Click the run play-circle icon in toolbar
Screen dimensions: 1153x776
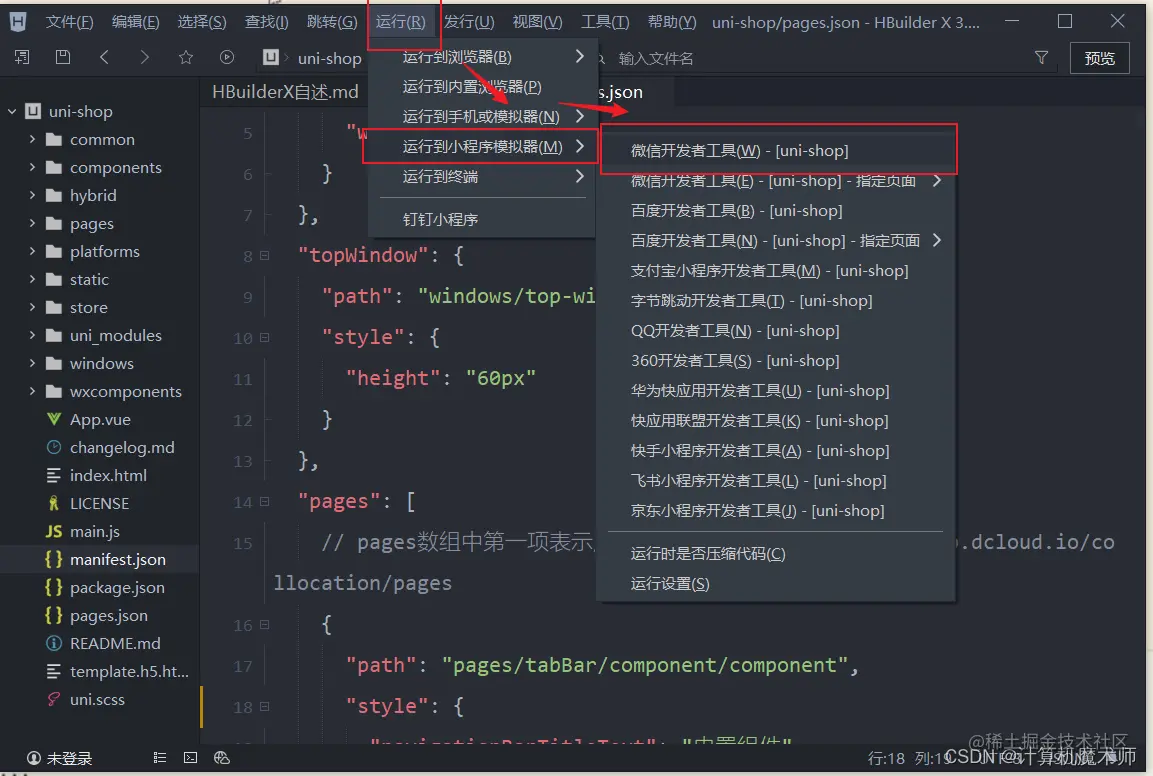(x=225, y=57)
